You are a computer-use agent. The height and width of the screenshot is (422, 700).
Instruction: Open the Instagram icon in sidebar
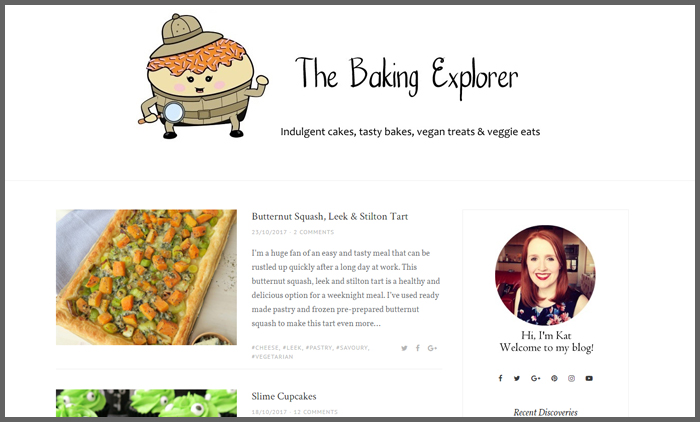571,378
